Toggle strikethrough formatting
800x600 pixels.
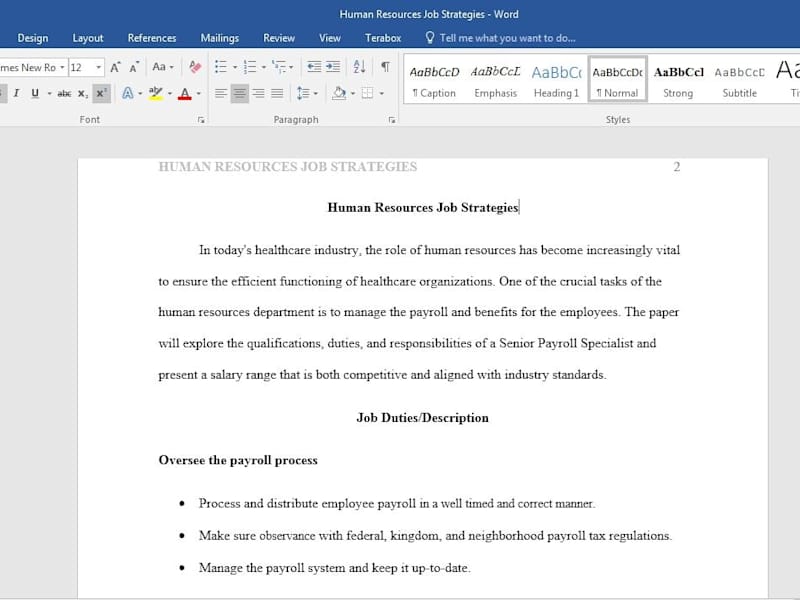(64, 93)
